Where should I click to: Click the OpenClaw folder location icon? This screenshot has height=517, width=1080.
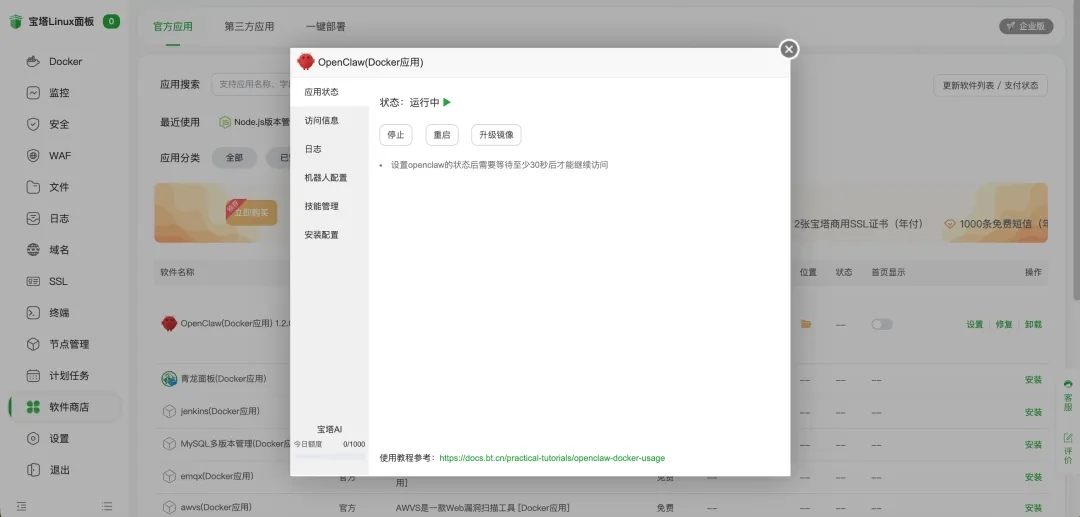[805, 324]
